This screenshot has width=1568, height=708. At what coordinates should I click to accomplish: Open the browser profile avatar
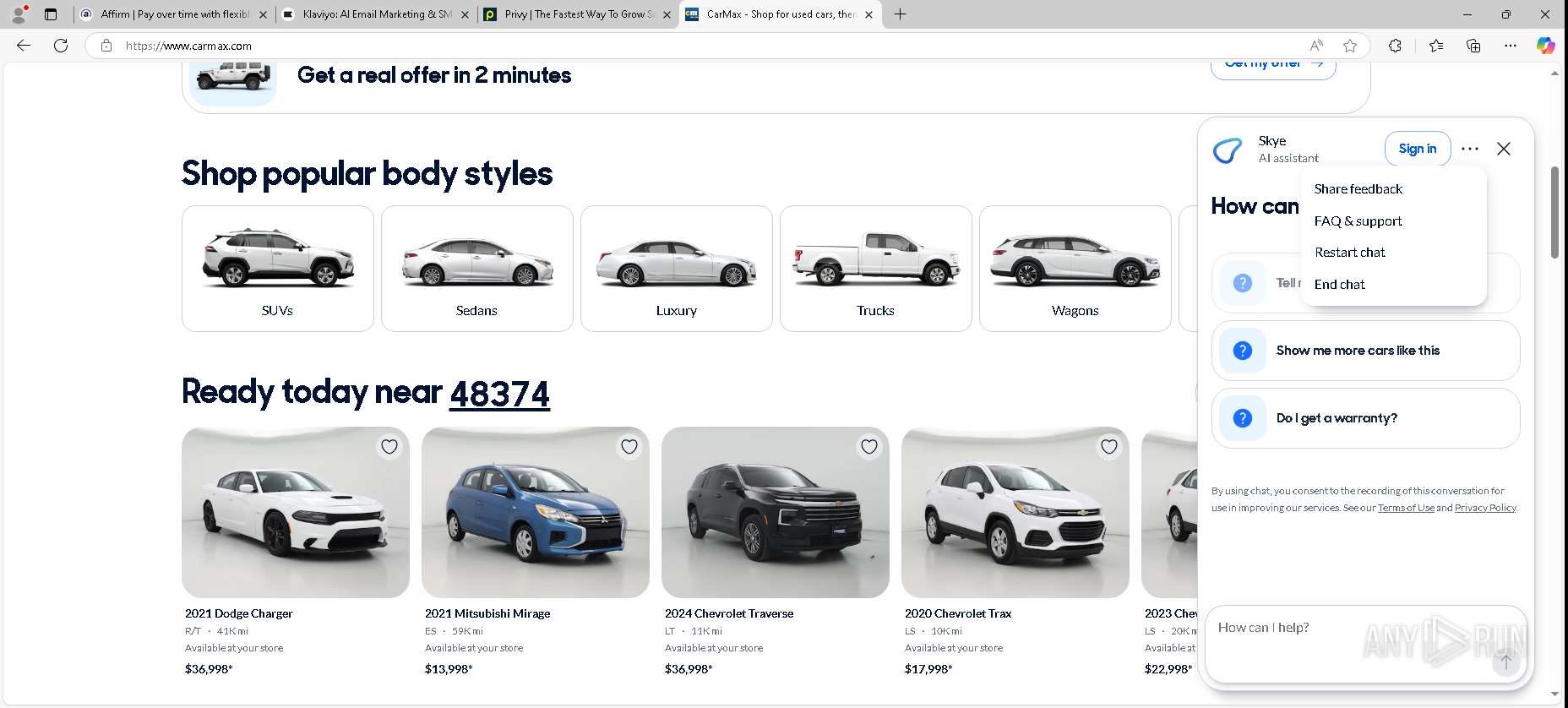(19, 14)
